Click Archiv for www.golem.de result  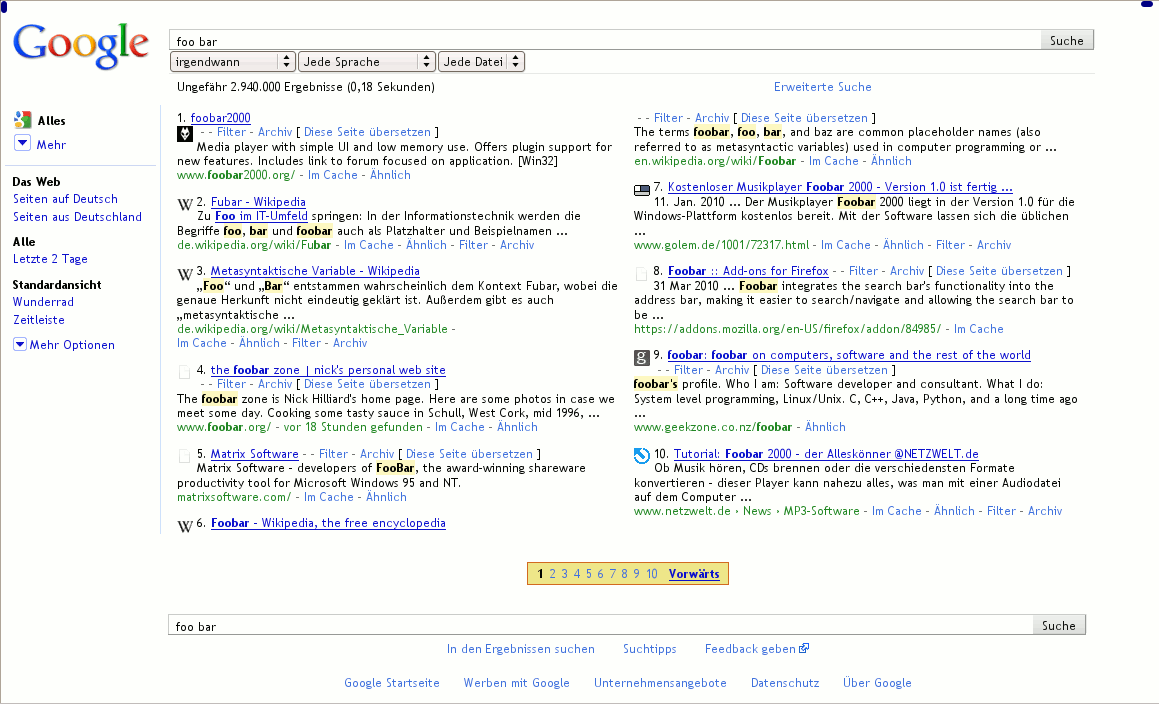click(x=994, y=245)
